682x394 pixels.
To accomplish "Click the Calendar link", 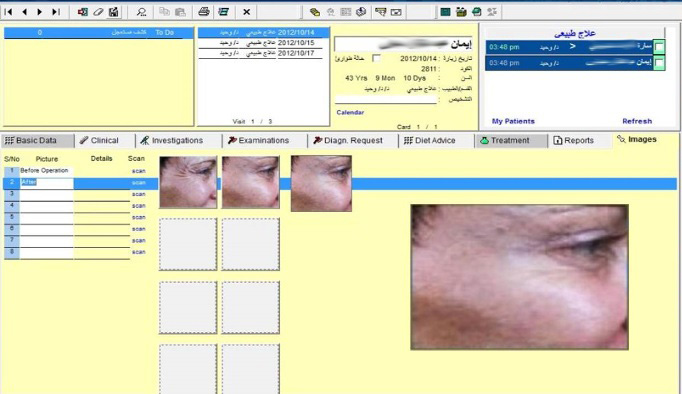I will [x=350, y=112].
